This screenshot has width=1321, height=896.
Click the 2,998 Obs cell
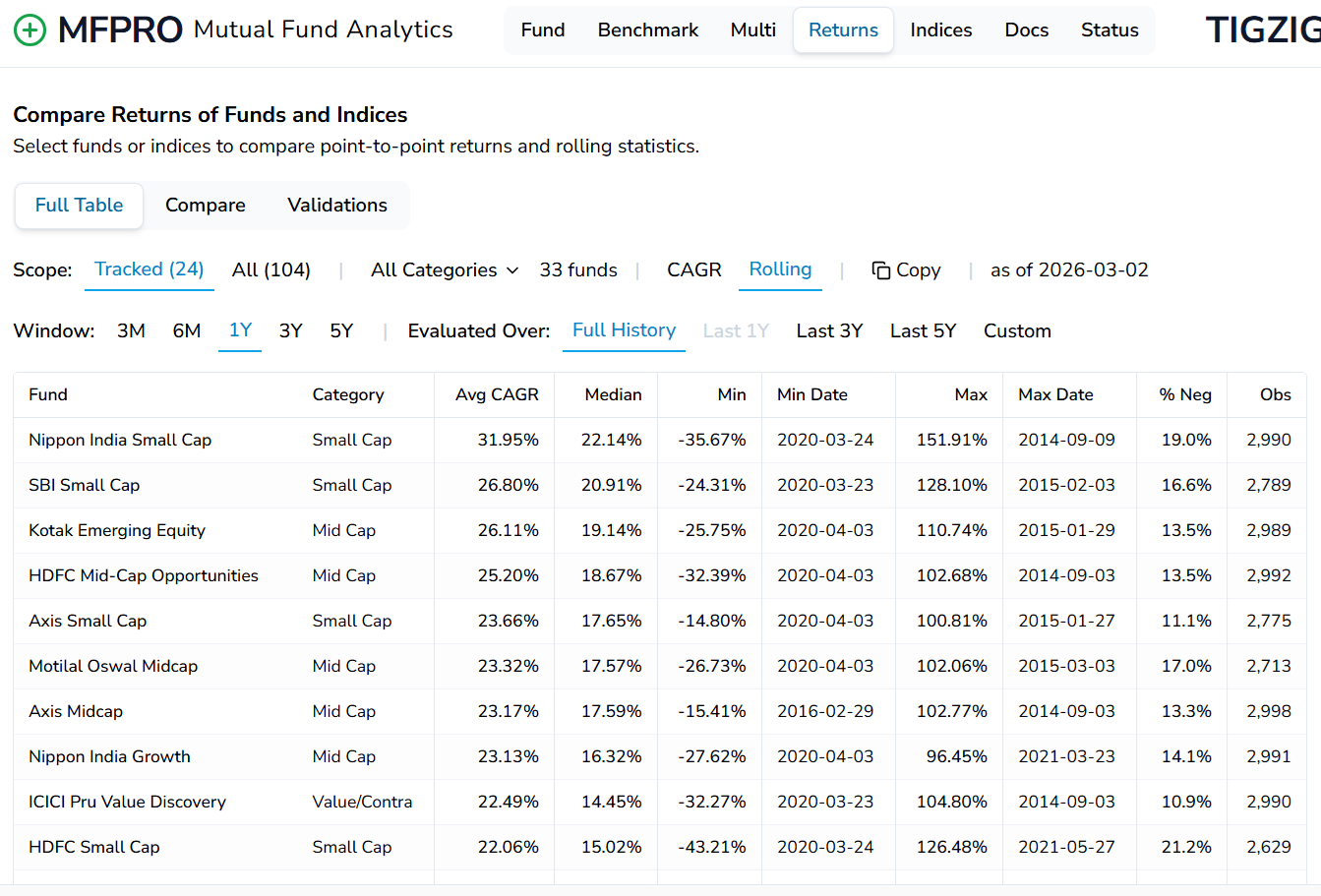point(1269,712)
